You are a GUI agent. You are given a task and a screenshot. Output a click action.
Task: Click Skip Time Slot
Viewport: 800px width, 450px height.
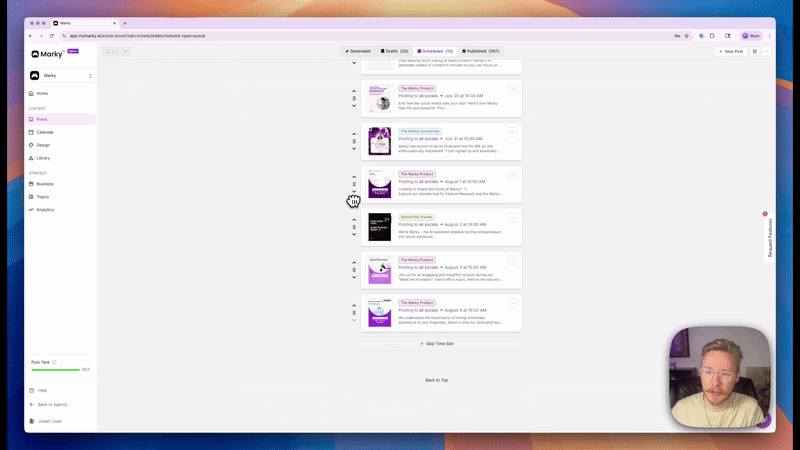[437, 343]
